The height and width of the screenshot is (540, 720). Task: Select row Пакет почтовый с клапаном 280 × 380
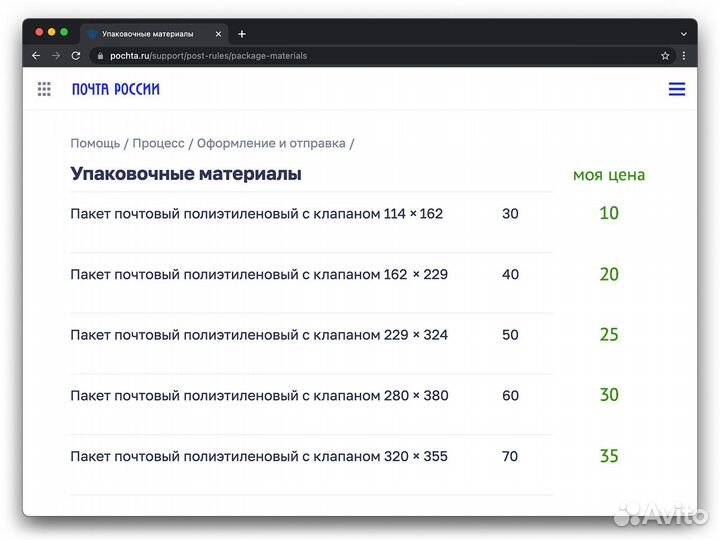311,404
